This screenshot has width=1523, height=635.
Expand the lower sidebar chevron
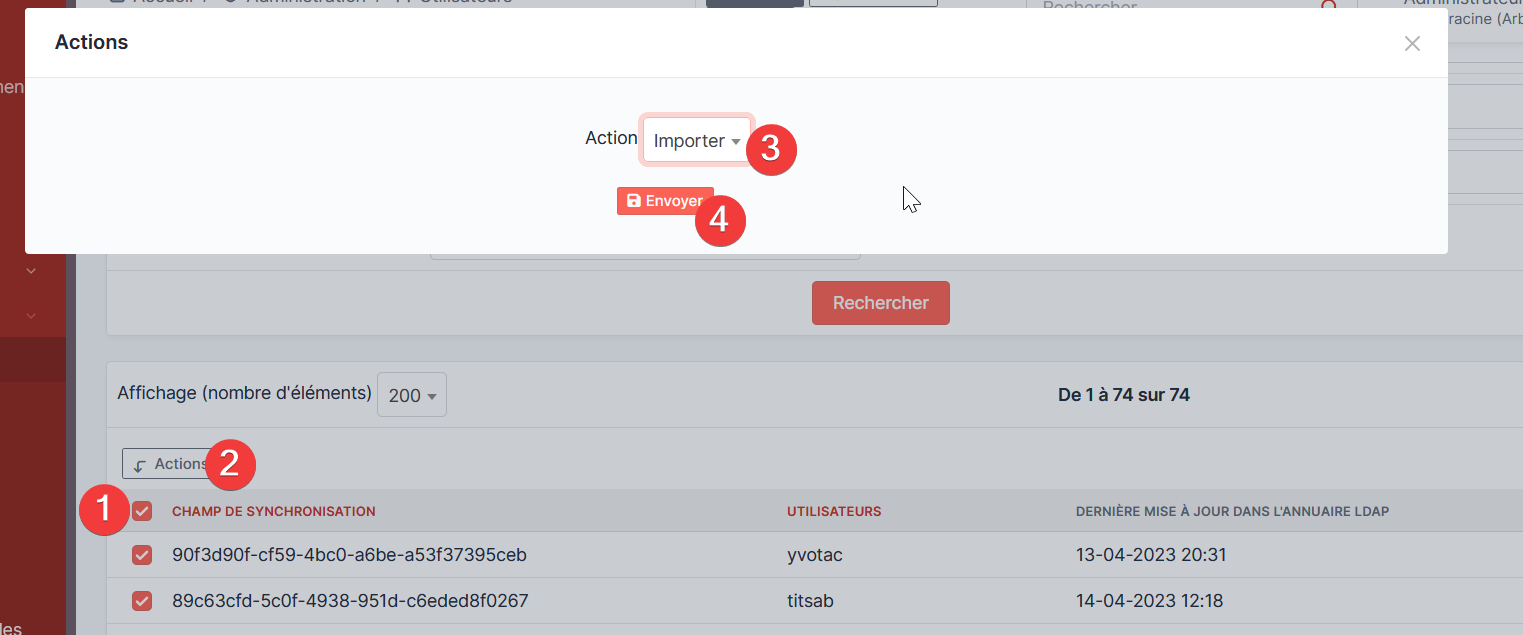31,316
